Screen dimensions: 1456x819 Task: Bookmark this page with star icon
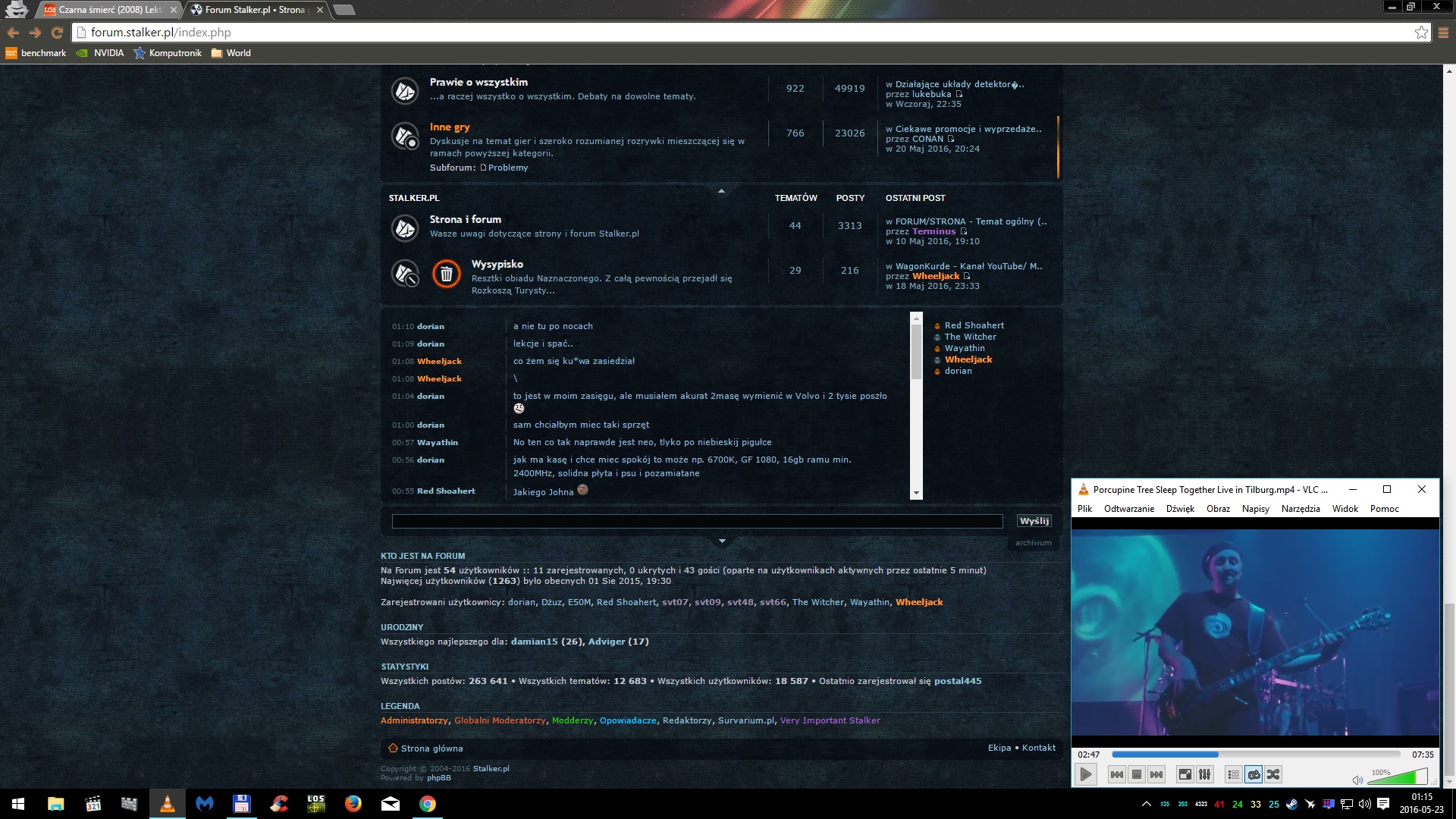[1421, 33]
